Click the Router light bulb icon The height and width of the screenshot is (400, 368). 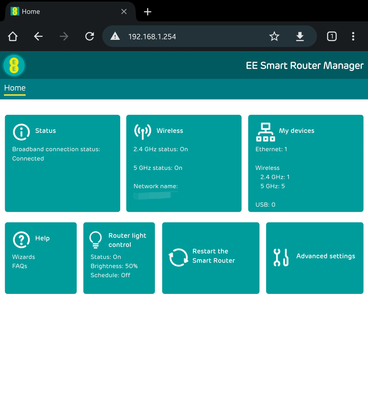[x=95, y=240]
